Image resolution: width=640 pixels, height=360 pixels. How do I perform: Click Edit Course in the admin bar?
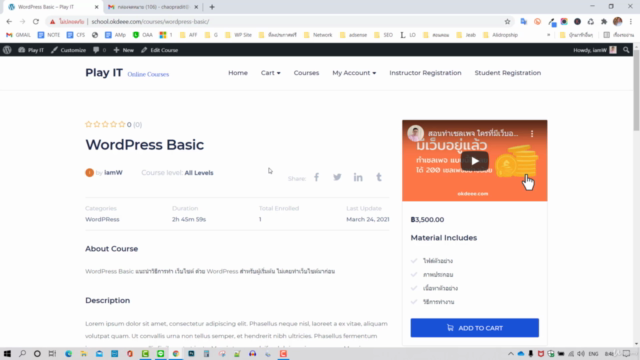(x=160, y=50)
